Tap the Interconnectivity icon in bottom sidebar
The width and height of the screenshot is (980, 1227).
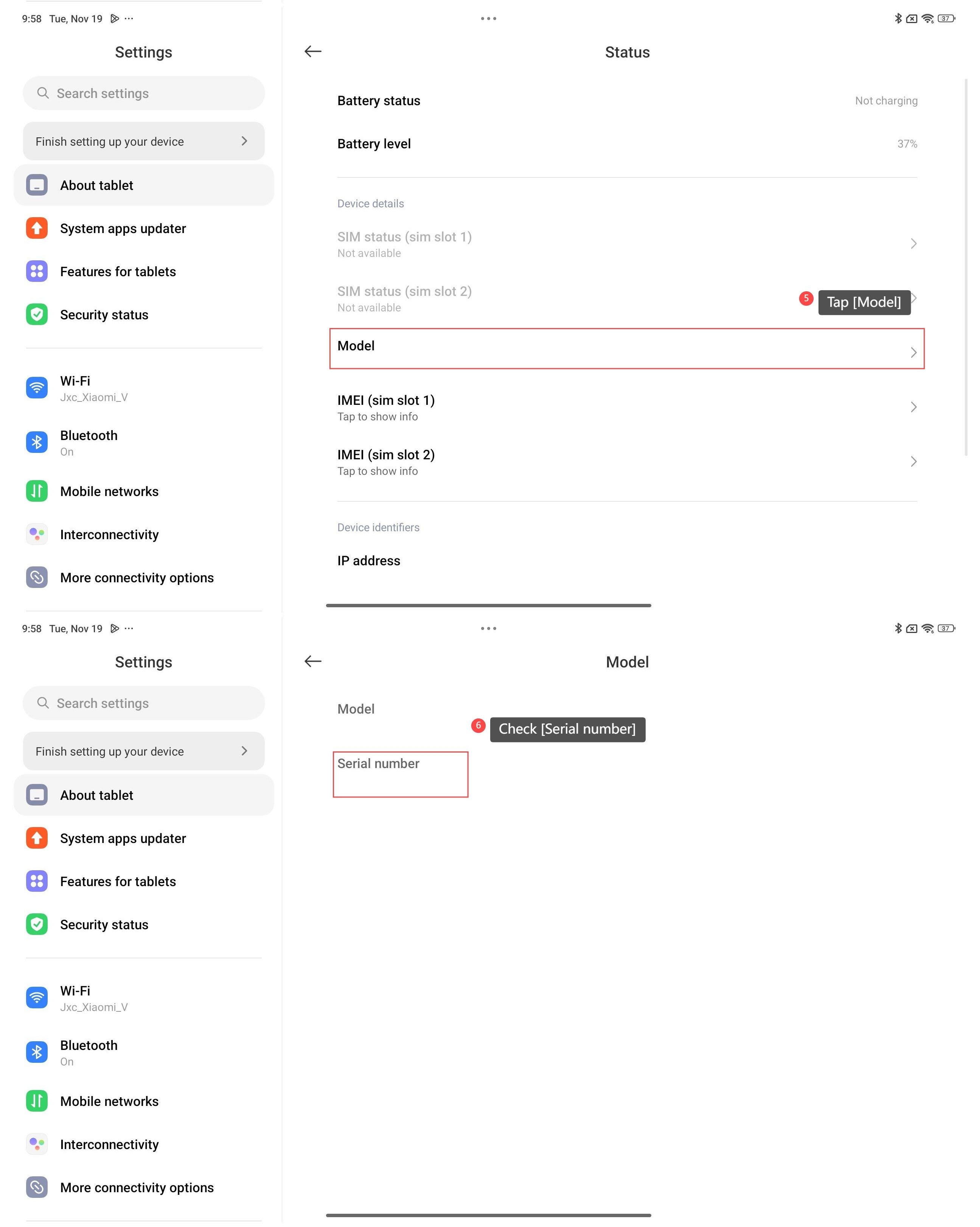[37, 1144]
